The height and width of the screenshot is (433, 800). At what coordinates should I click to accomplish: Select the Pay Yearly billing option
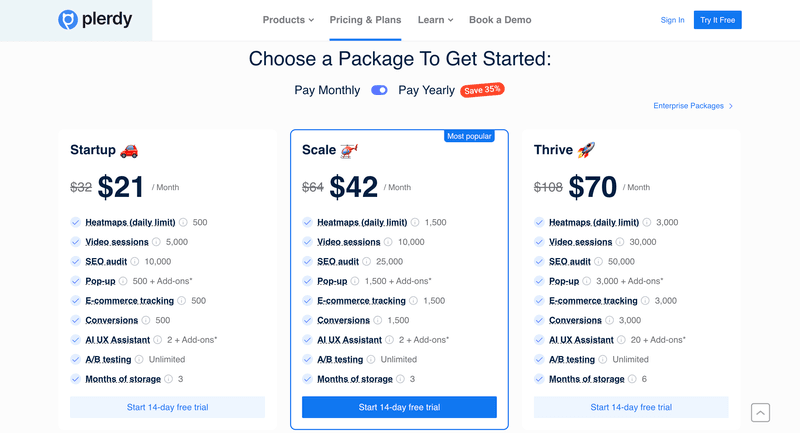coord(426,90)
